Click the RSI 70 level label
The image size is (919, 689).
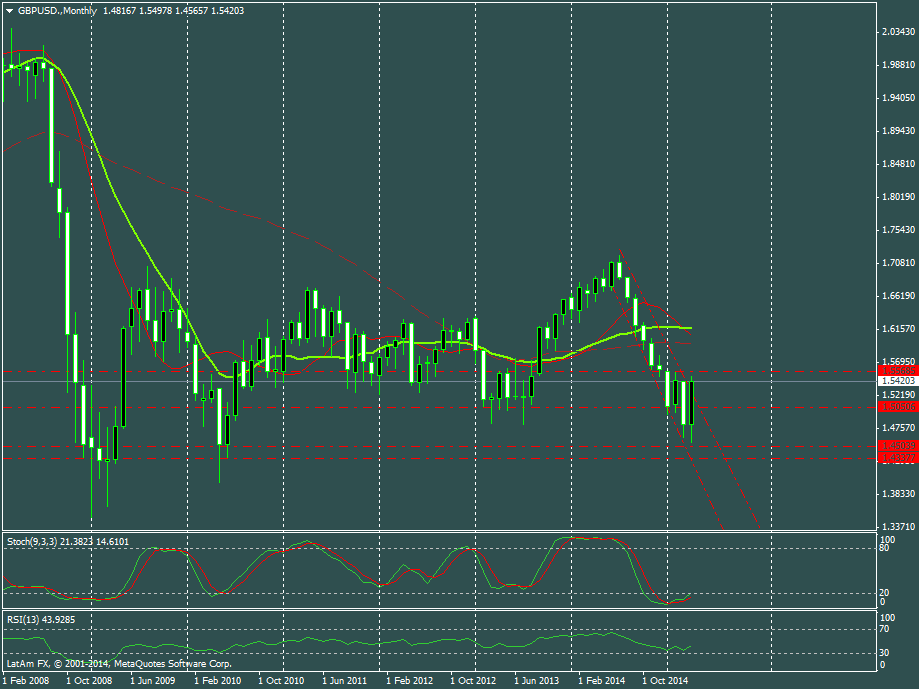[x=883, y=630]
